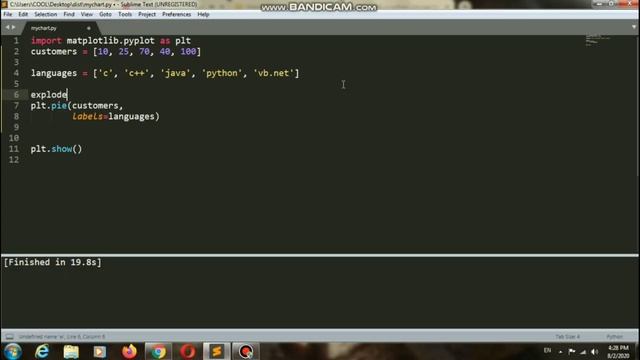Show hidden tray icons arrow
This screenshot has width=640, height=360.
(x=560, y=351)
